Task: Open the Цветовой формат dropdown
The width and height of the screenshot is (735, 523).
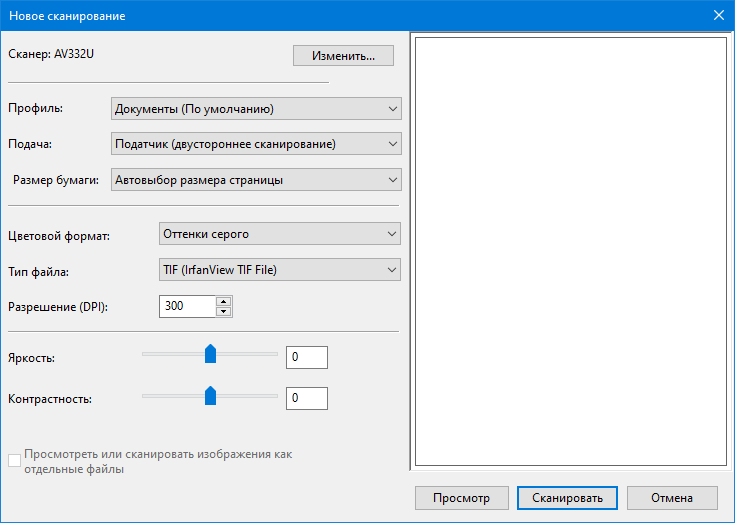Action: pyautogui.click(x=280, y=234)
